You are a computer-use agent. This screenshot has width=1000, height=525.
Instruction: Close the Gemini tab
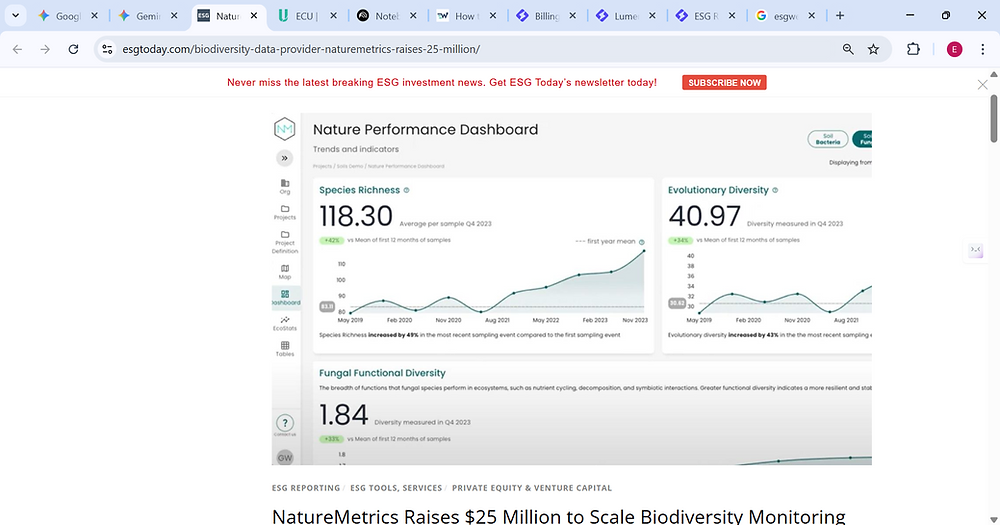(x=173, y=16)
